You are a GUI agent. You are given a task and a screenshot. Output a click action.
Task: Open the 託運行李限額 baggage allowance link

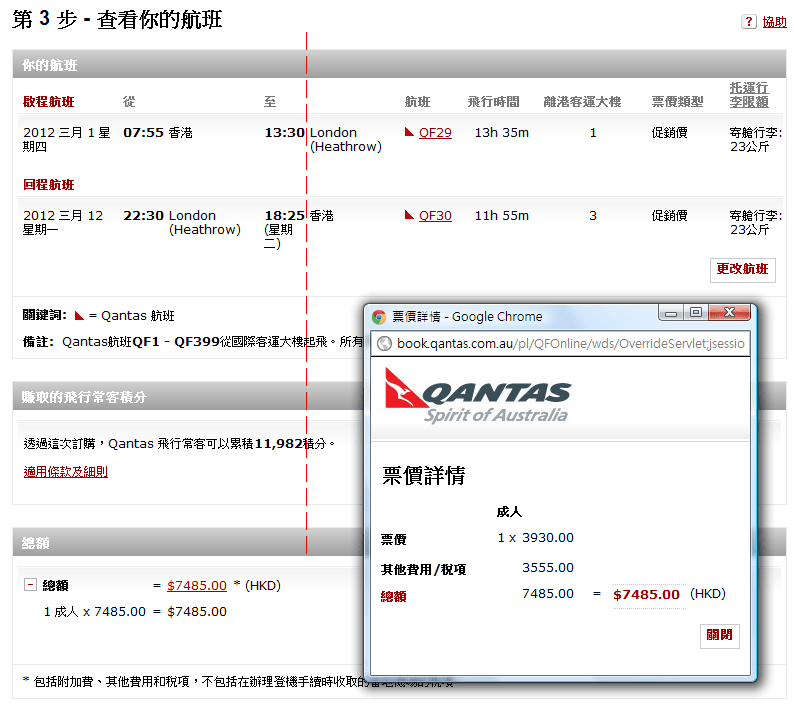point(749,94)
